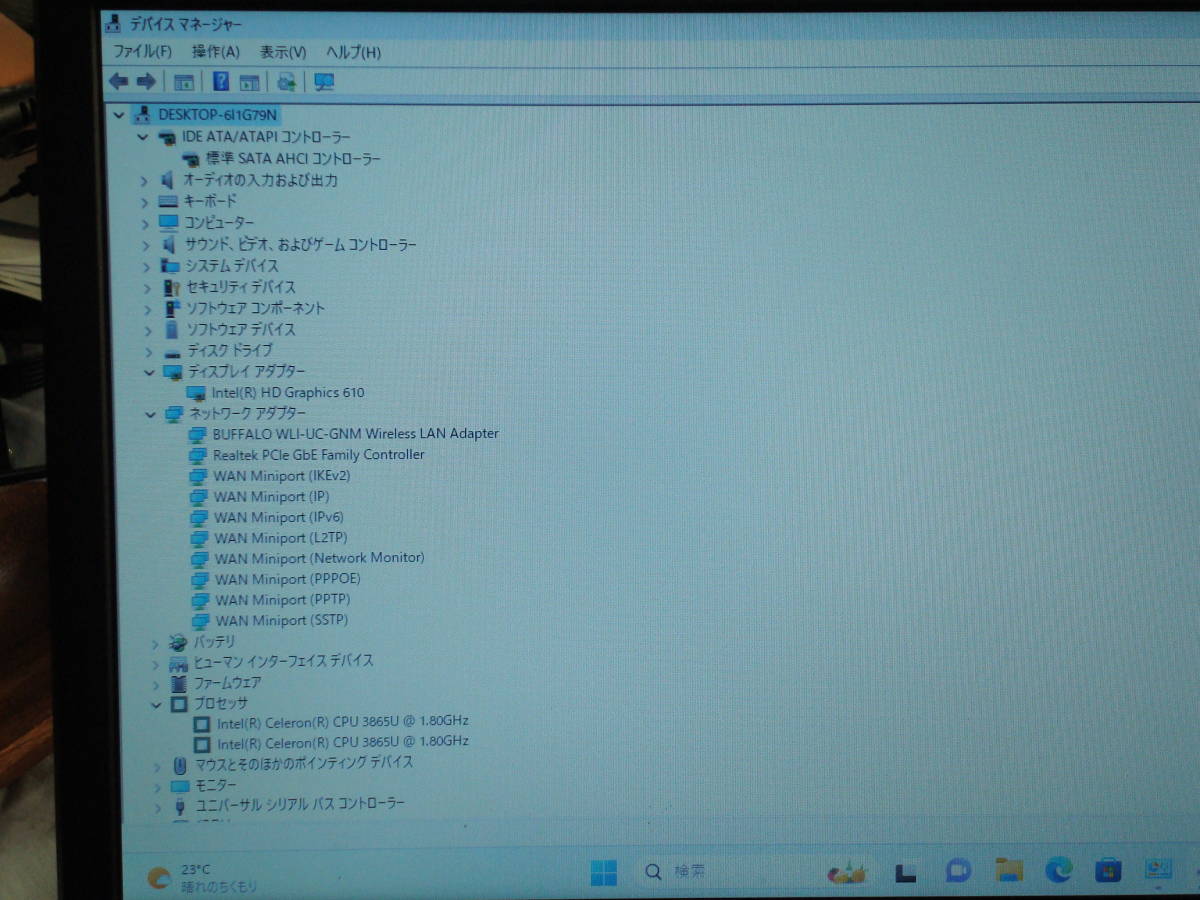Click the blue question mark Help icon

[221, 82]
